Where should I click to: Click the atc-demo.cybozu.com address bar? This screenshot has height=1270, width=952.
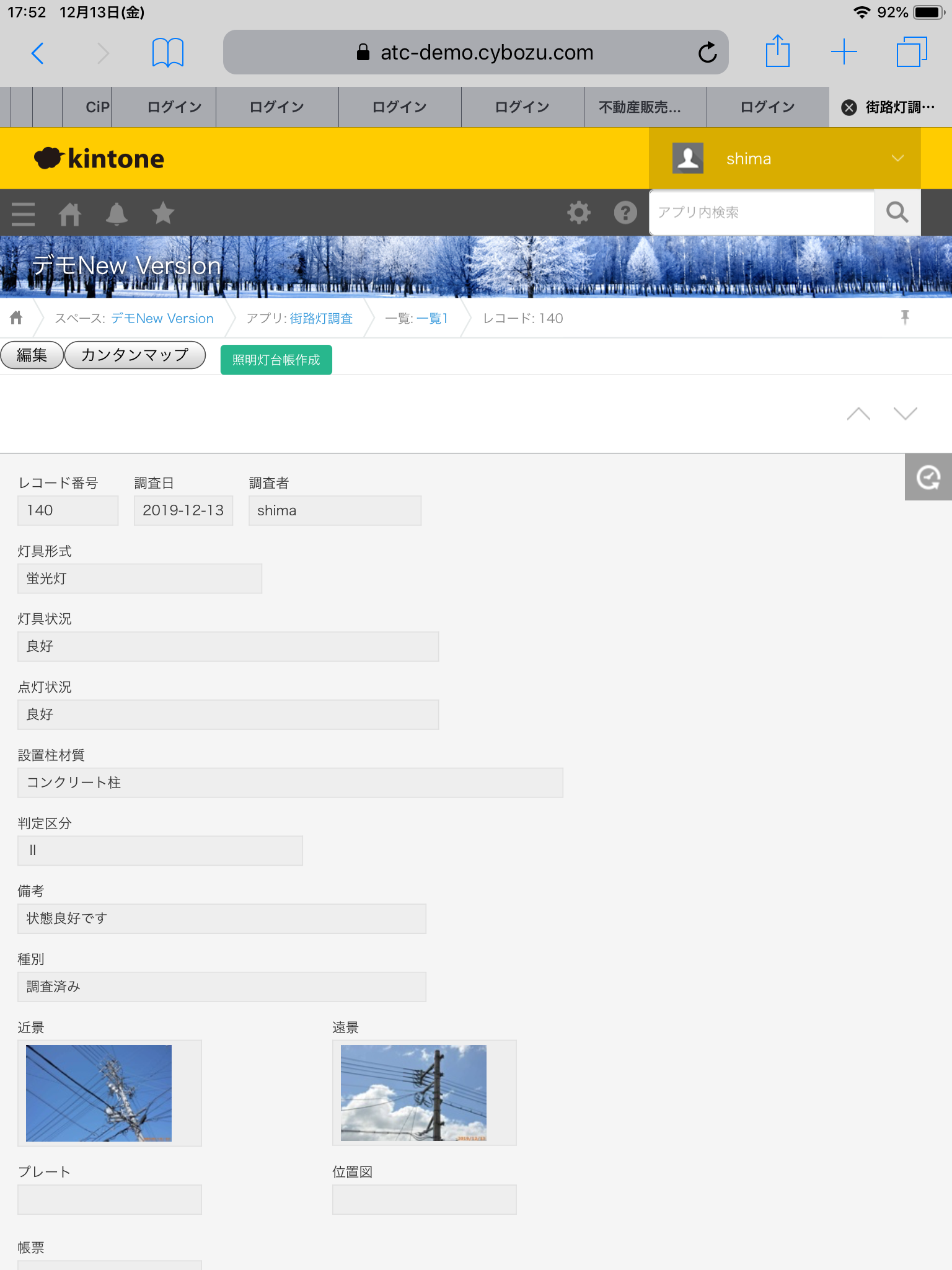[x=476, y=52]
